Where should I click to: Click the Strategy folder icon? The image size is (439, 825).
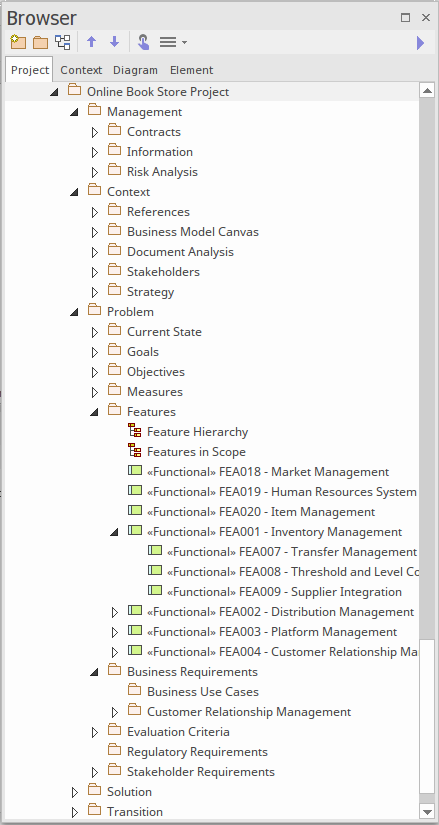tap(114, 290)
